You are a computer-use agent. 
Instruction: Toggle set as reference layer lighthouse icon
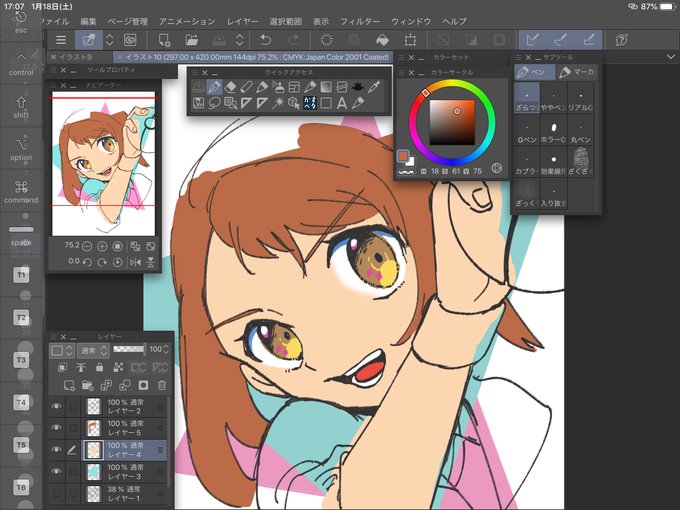pyautogui.click(x=81, y=367)
